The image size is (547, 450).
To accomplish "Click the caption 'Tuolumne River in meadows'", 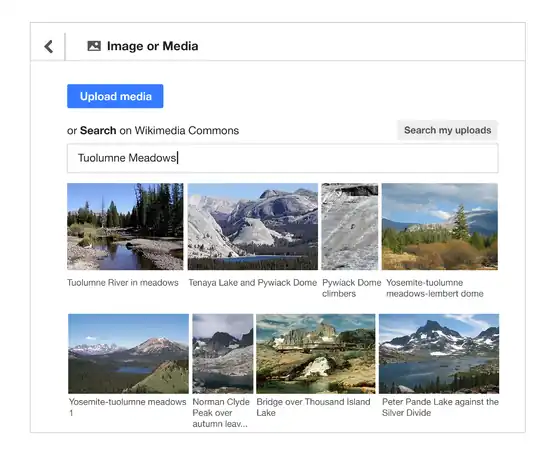I will coord(123,283).
